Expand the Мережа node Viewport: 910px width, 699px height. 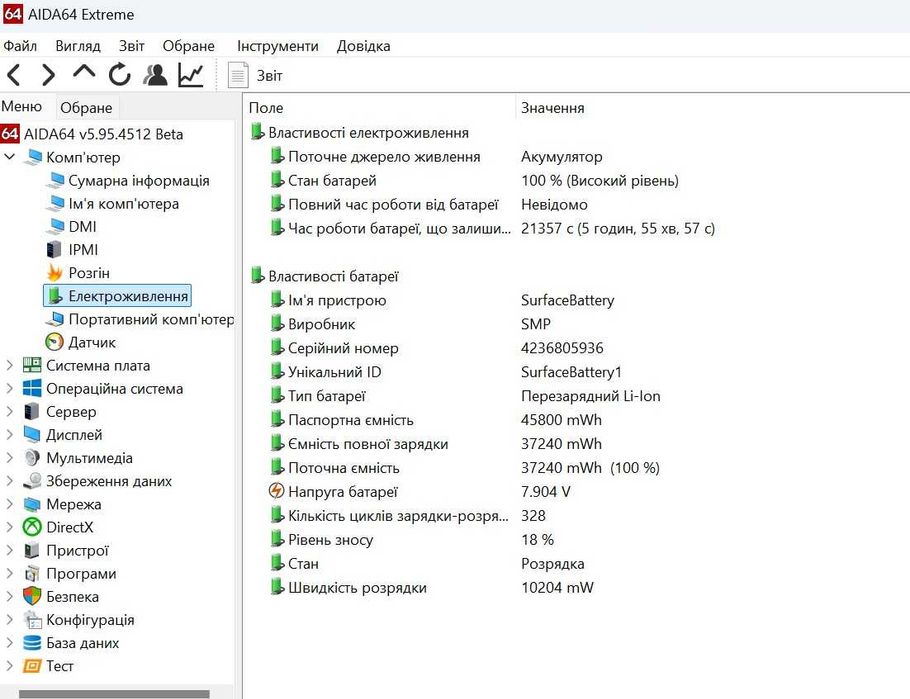pos(9,504)
